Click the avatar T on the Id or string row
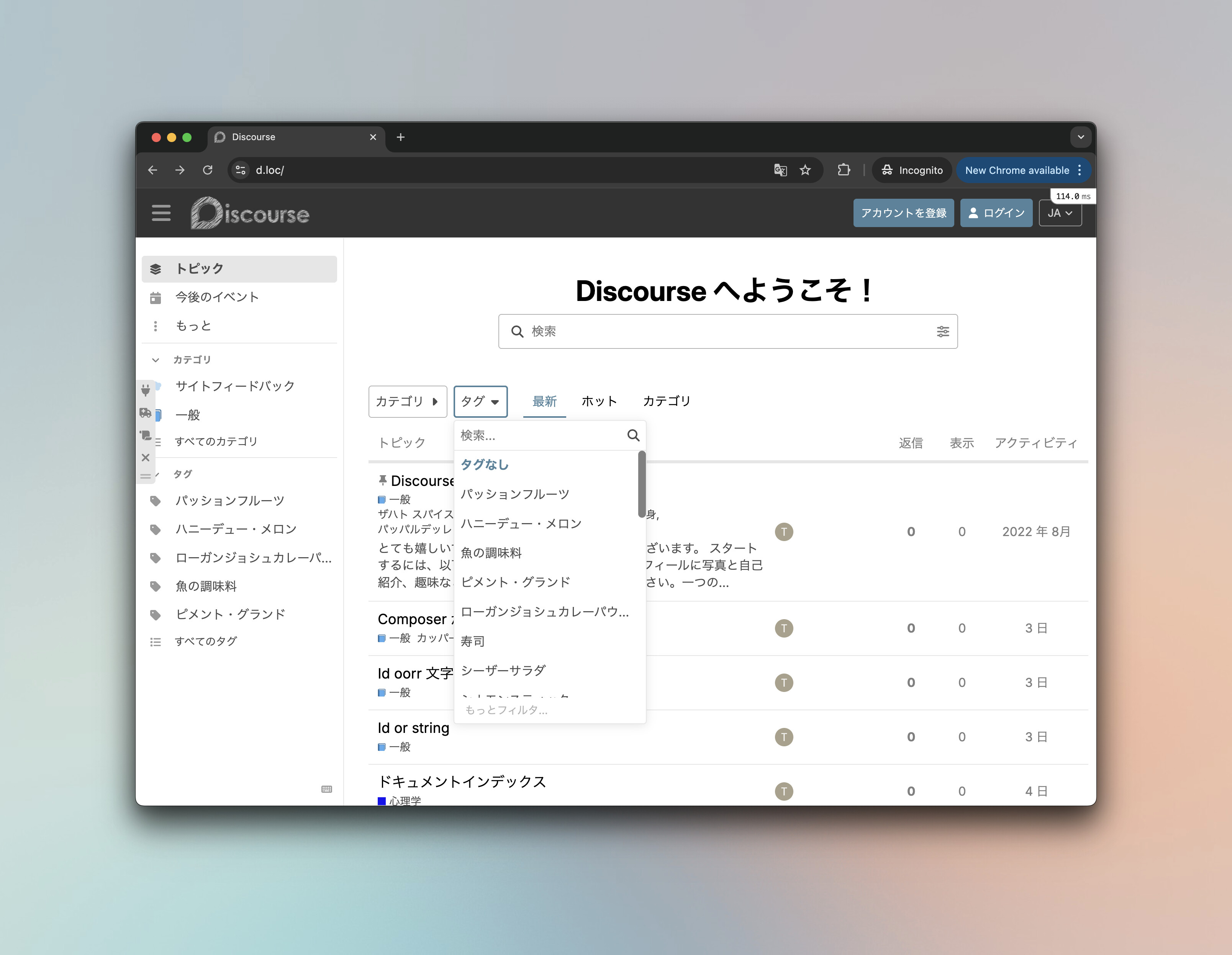Image resolution: width=1232 pixels, height=955 pixels. 783,737
